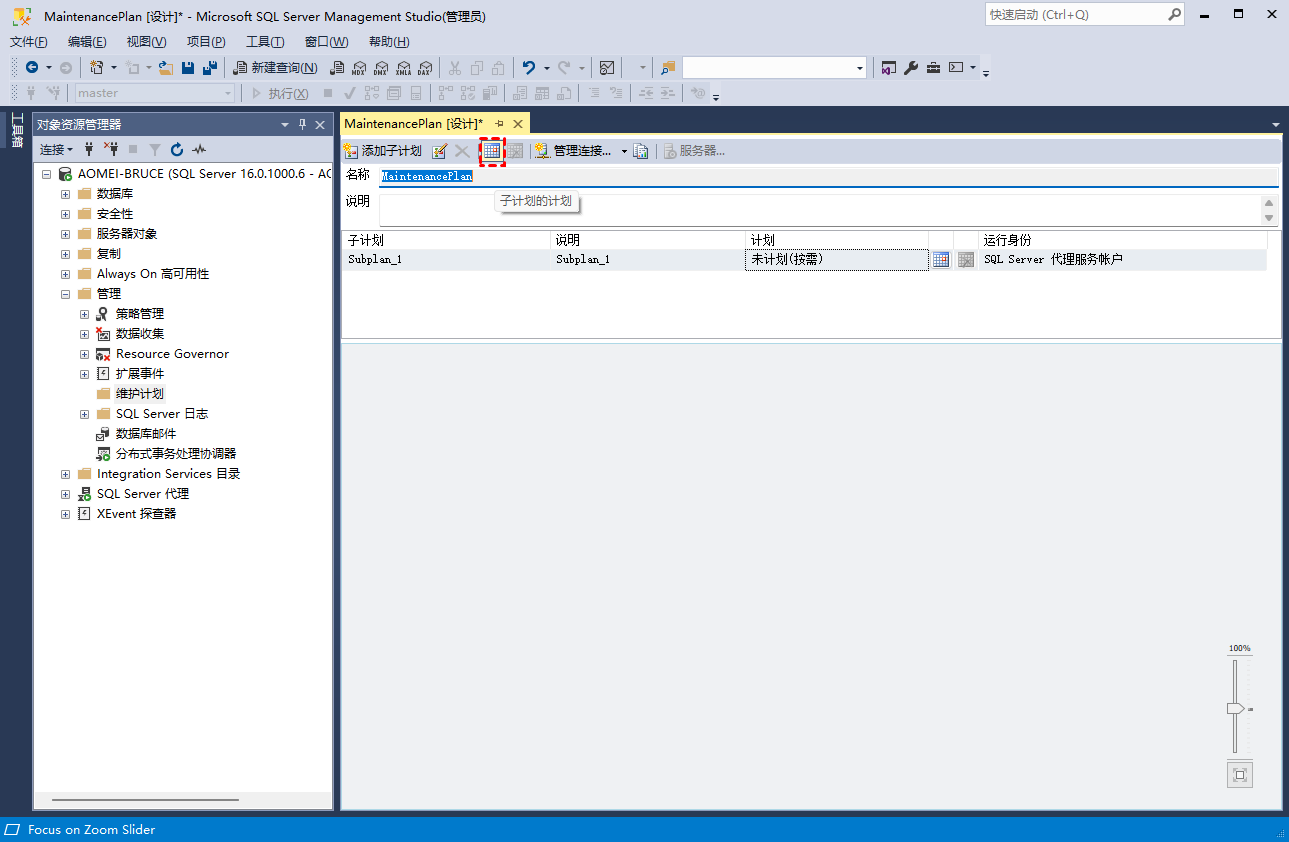Open the 工具箱 side panel tab
The width and height of the screenshot is (1289, 842).
tap(17, 130)
